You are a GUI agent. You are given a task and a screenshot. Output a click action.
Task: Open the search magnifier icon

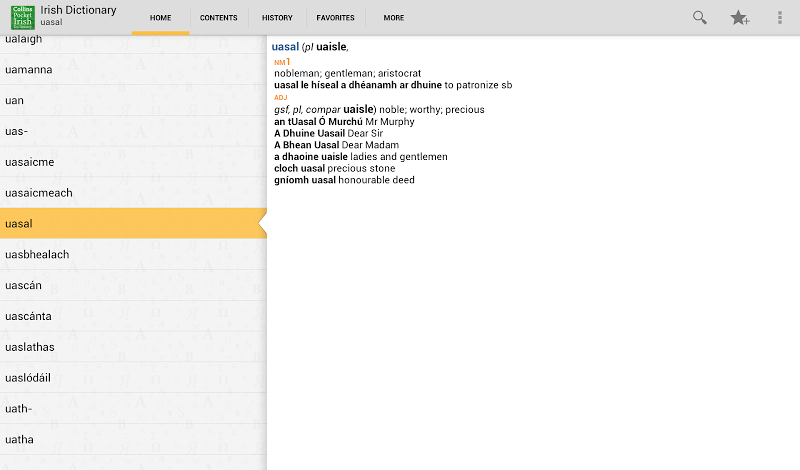[699, 18]
